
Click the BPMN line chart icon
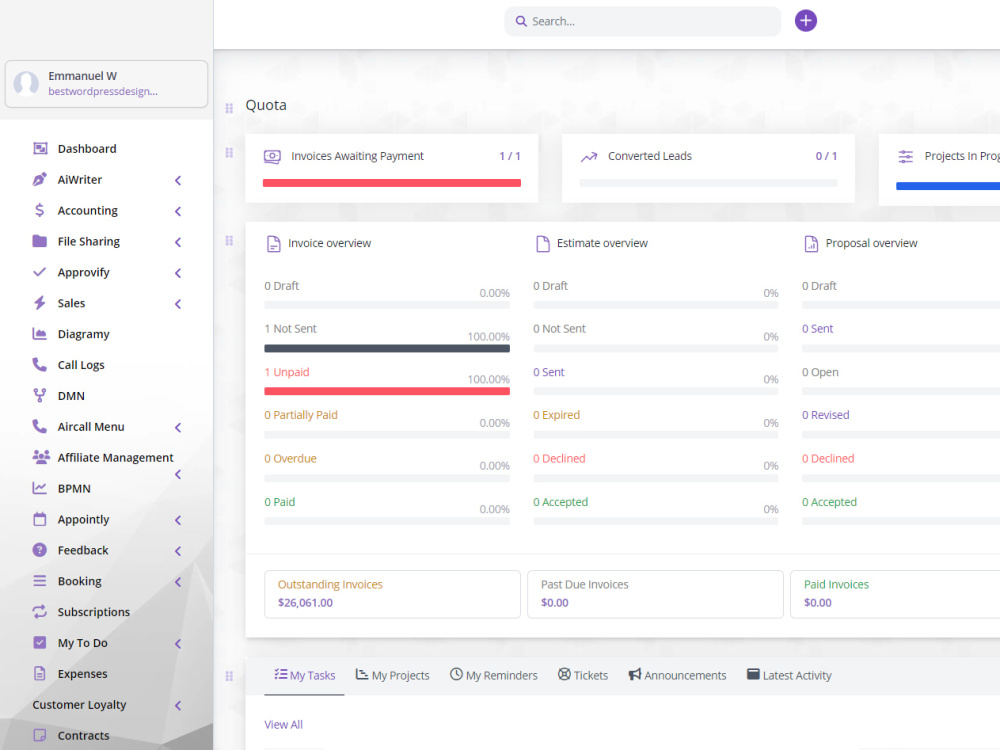pyautogui.click(x=40, y=488)
